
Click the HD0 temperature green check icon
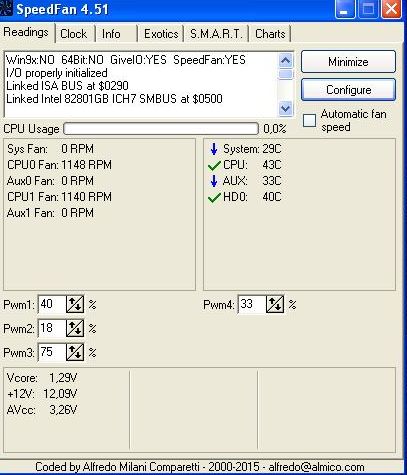214,198
